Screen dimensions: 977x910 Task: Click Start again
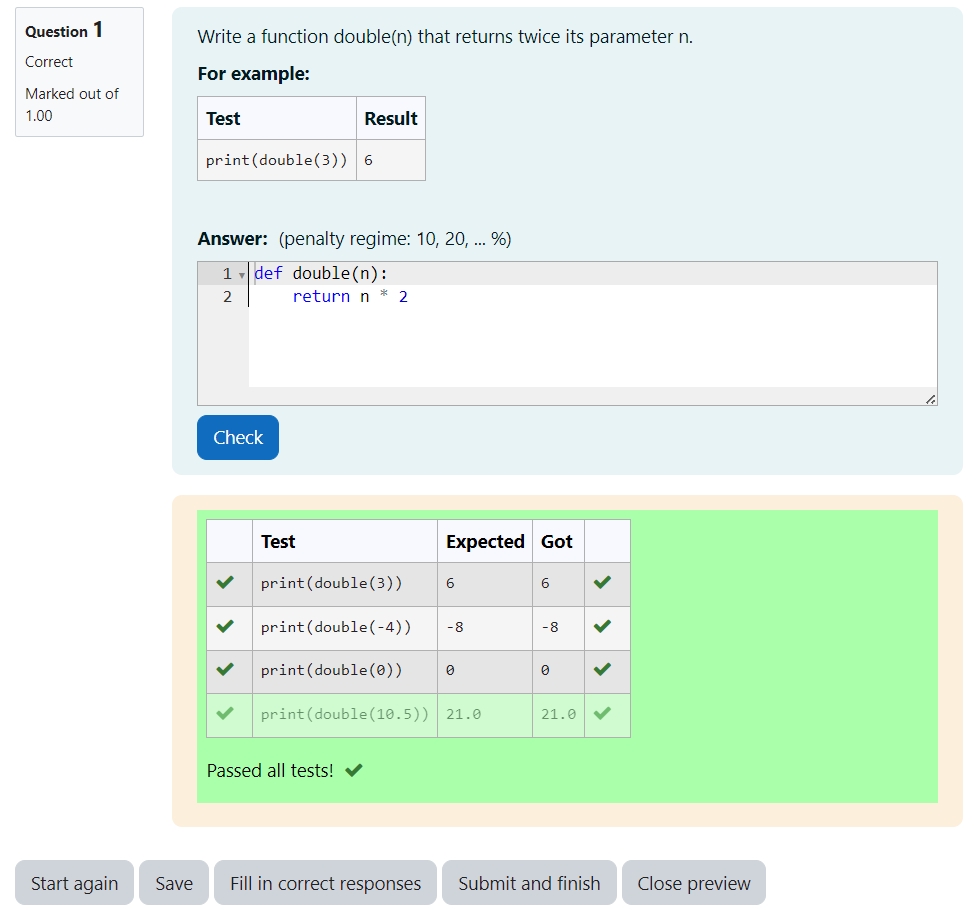coord(74,883)
